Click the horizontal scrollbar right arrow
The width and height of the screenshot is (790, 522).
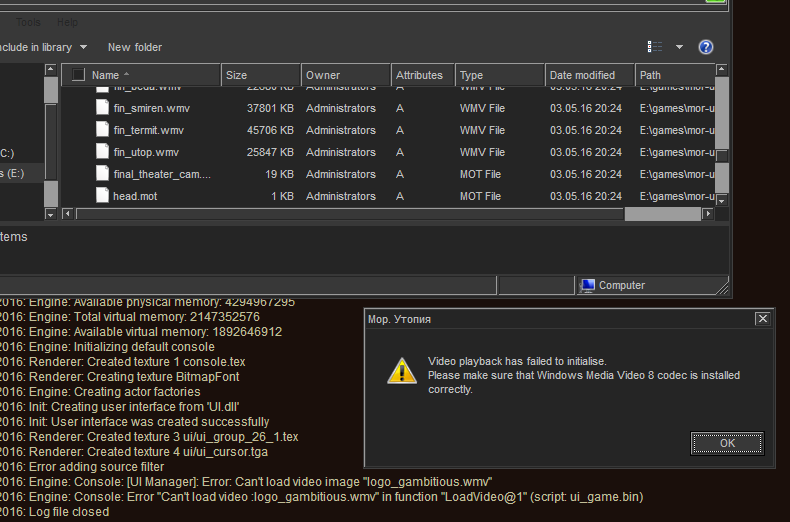pyautogui.click(x=708, y=213)
